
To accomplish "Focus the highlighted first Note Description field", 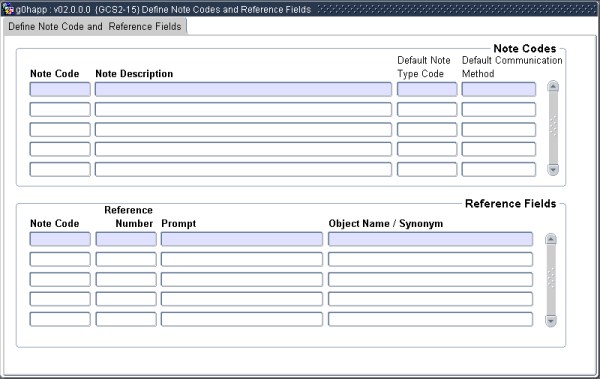I will point(243,89).
